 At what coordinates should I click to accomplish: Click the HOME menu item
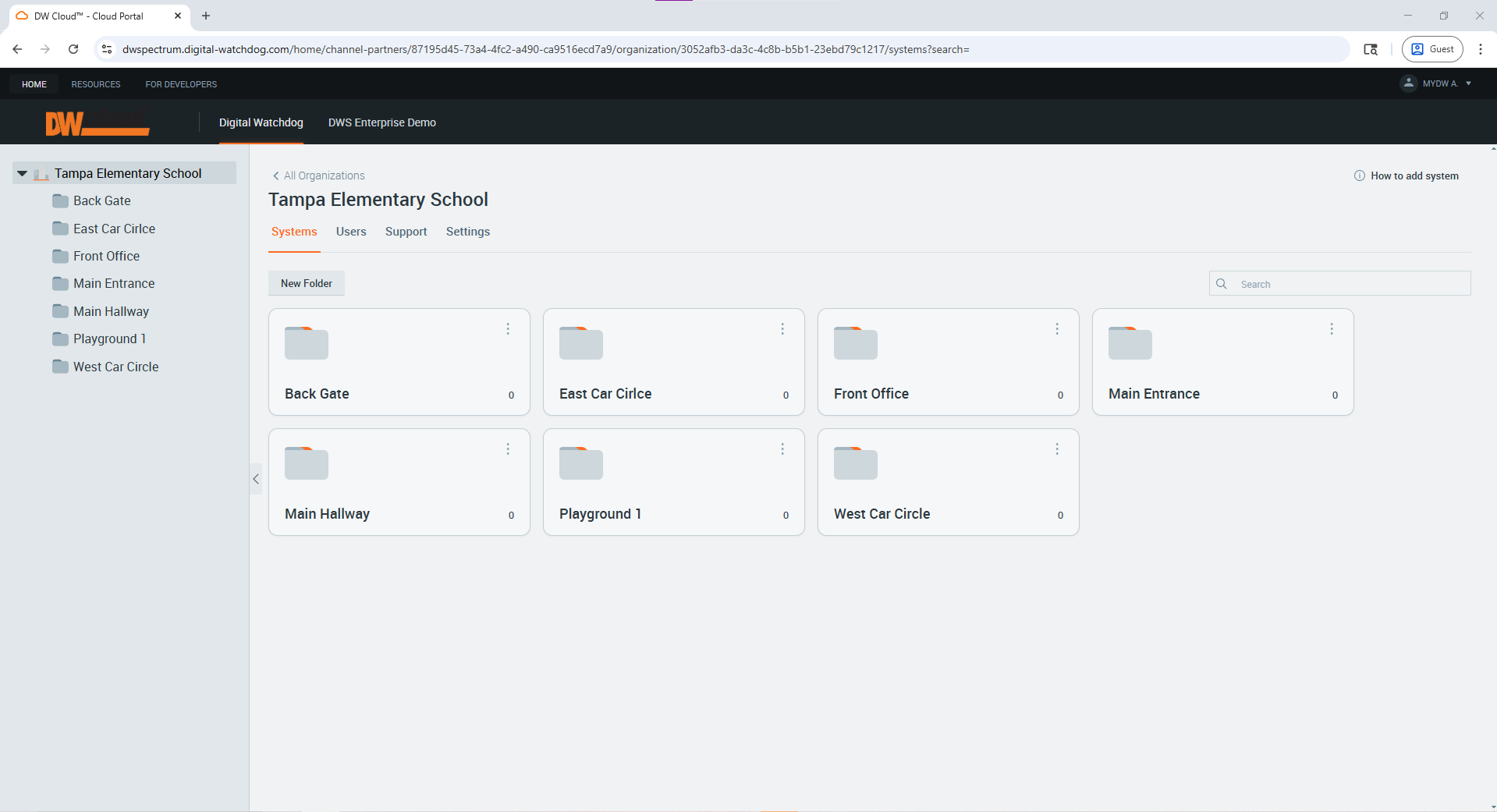tap(34, 84)
